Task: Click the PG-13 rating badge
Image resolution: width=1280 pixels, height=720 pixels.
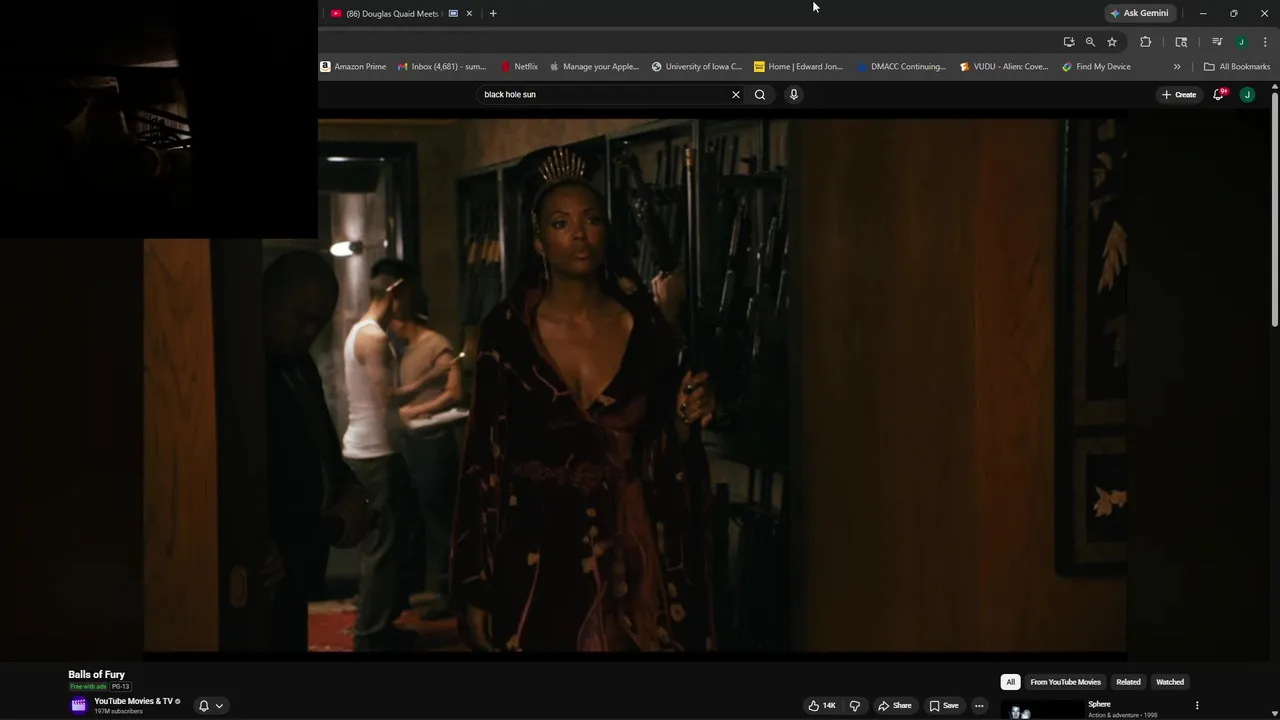Action: 120,687
